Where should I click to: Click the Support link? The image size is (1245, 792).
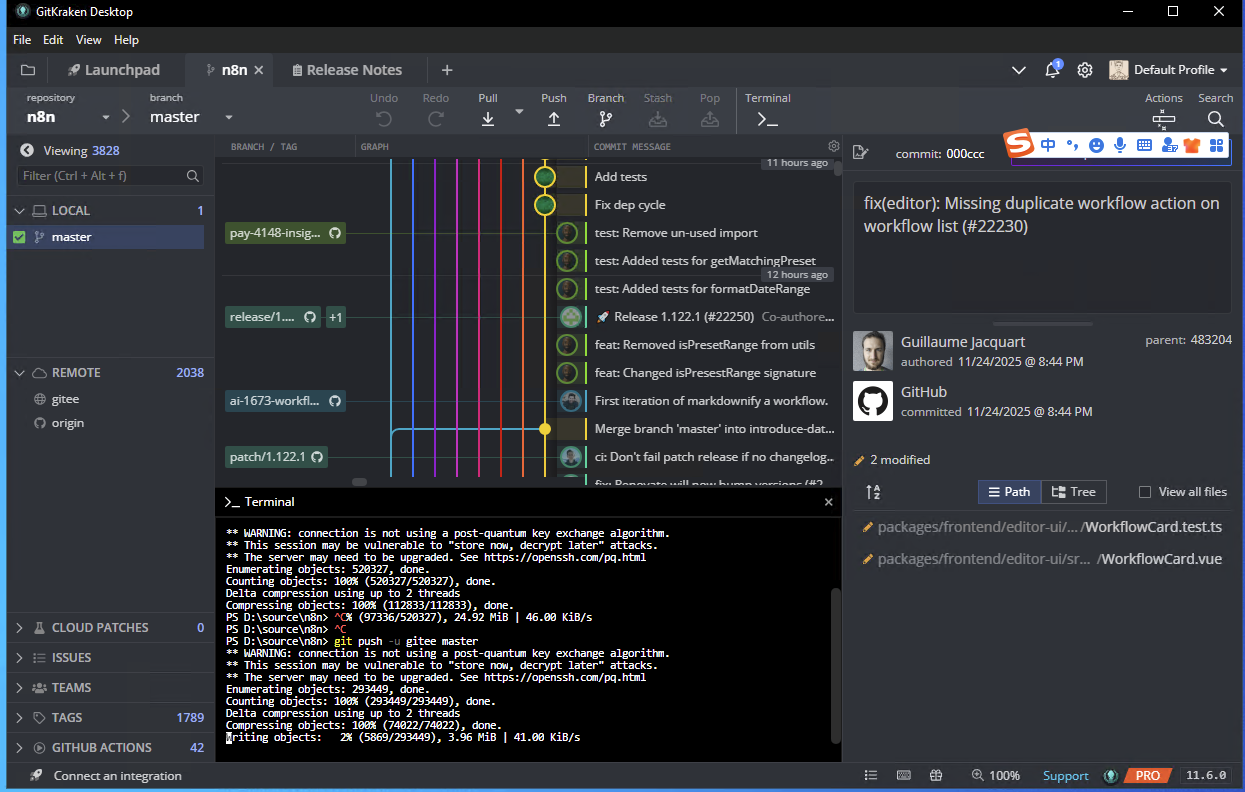[x=1065, y=775]
